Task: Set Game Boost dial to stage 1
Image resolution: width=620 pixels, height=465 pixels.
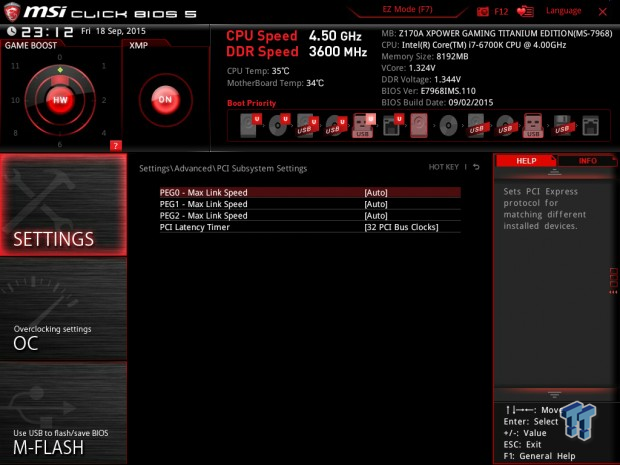Action: click(104, 66)
